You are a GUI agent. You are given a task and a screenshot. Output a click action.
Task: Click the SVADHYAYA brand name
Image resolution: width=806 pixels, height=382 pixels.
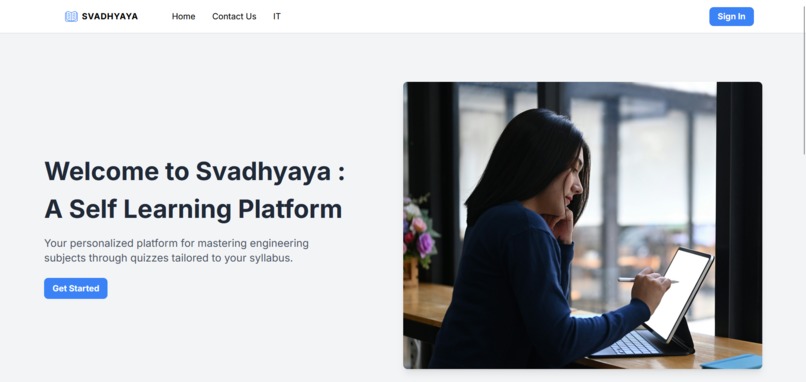point(109,16)
